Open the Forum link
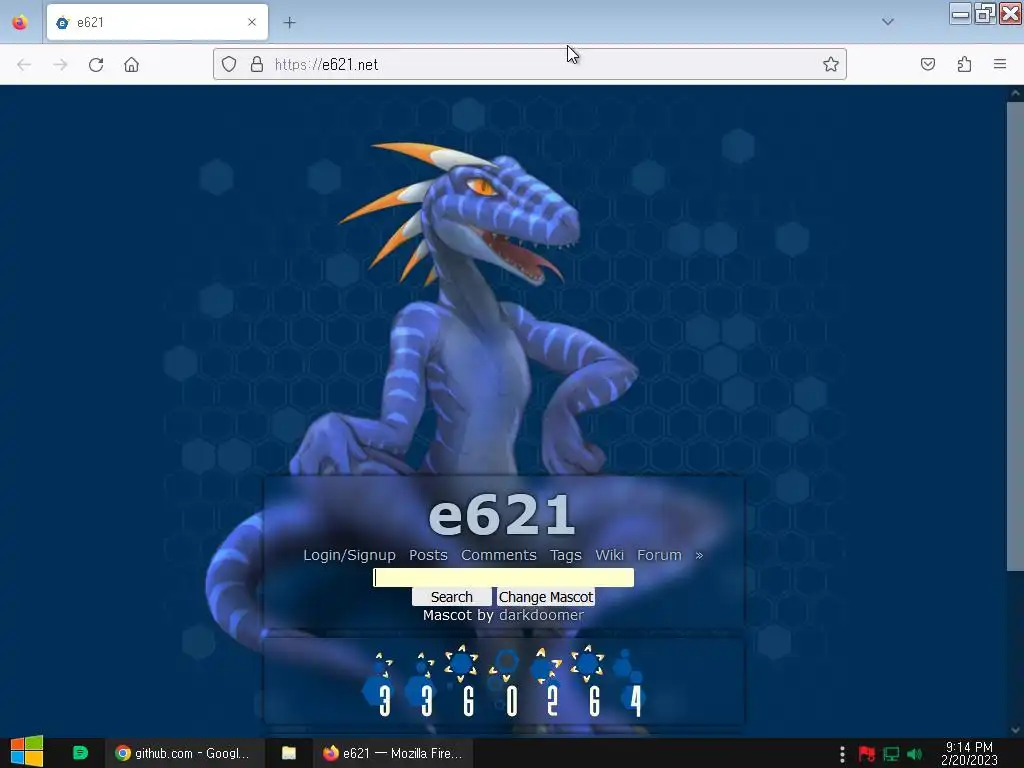Image resolution: width=1024 pixels, height=768 pixels. (660, 555)
